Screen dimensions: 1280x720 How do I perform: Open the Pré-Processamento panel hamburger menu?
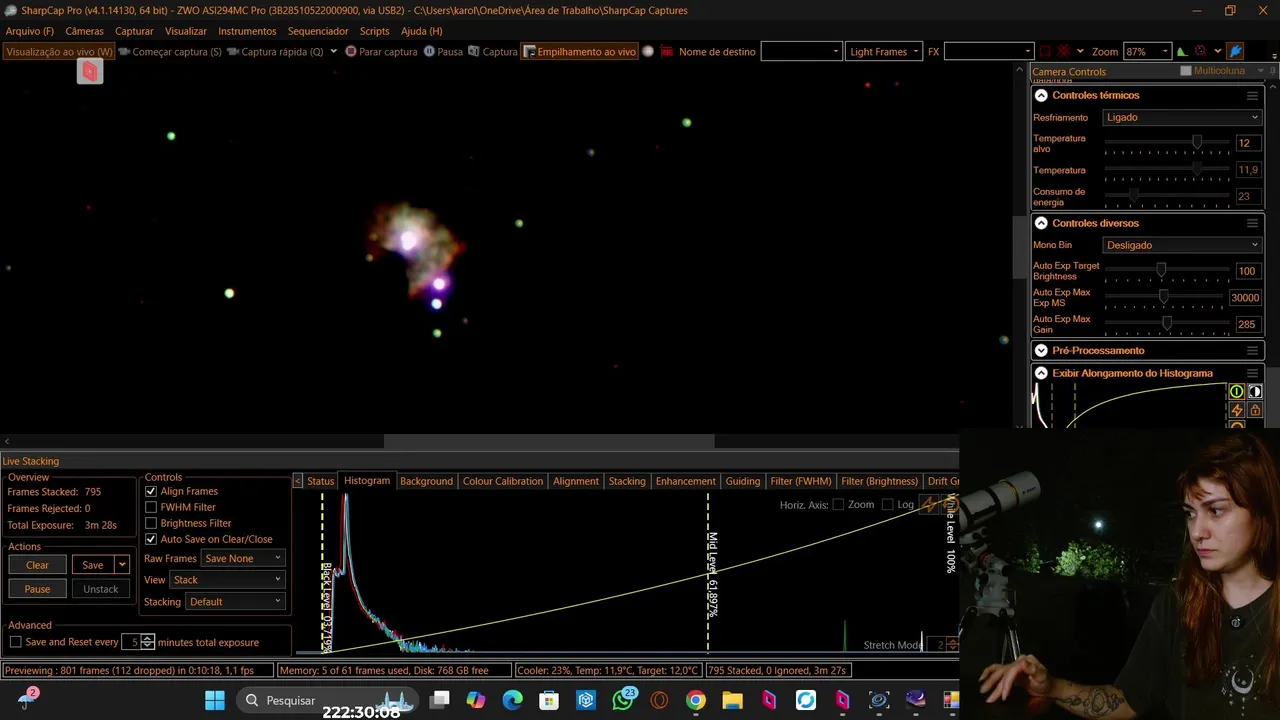pyautogui.click(x=1252, y=350)
